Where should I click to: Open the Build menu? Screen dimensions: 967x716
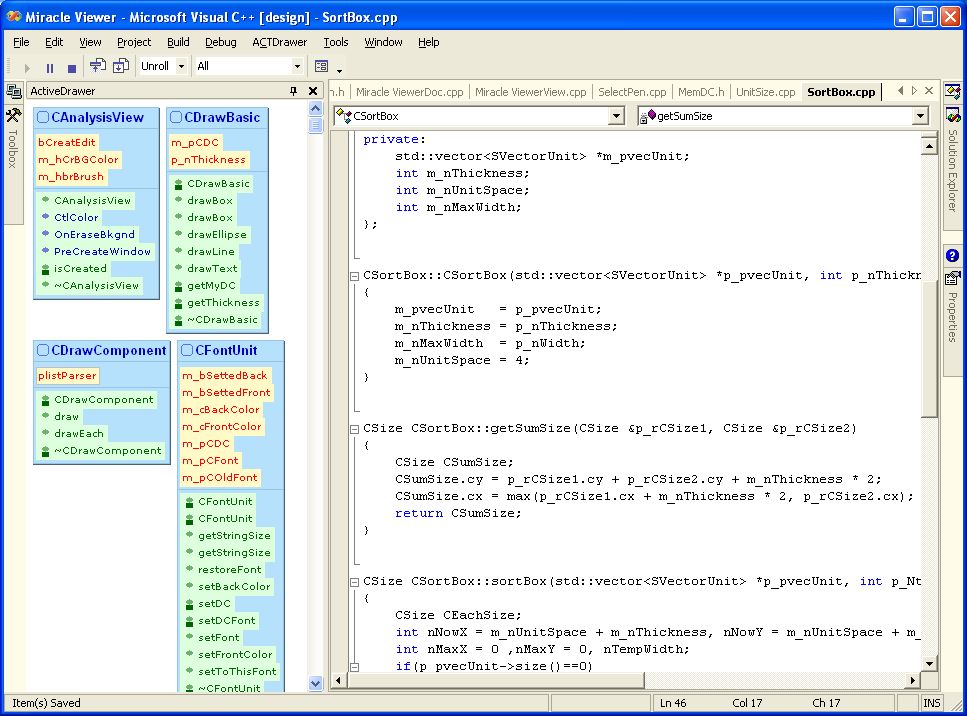178,42
